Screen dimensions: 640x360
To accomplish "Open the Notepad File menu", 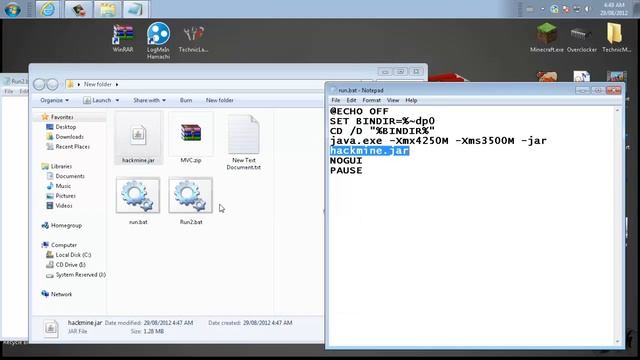I will [x=336, y=100].
